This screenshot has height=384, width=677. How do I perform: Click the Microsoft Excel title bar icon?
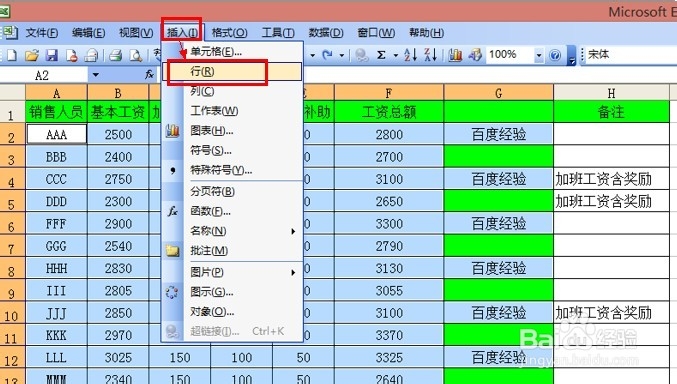(5, 11)
